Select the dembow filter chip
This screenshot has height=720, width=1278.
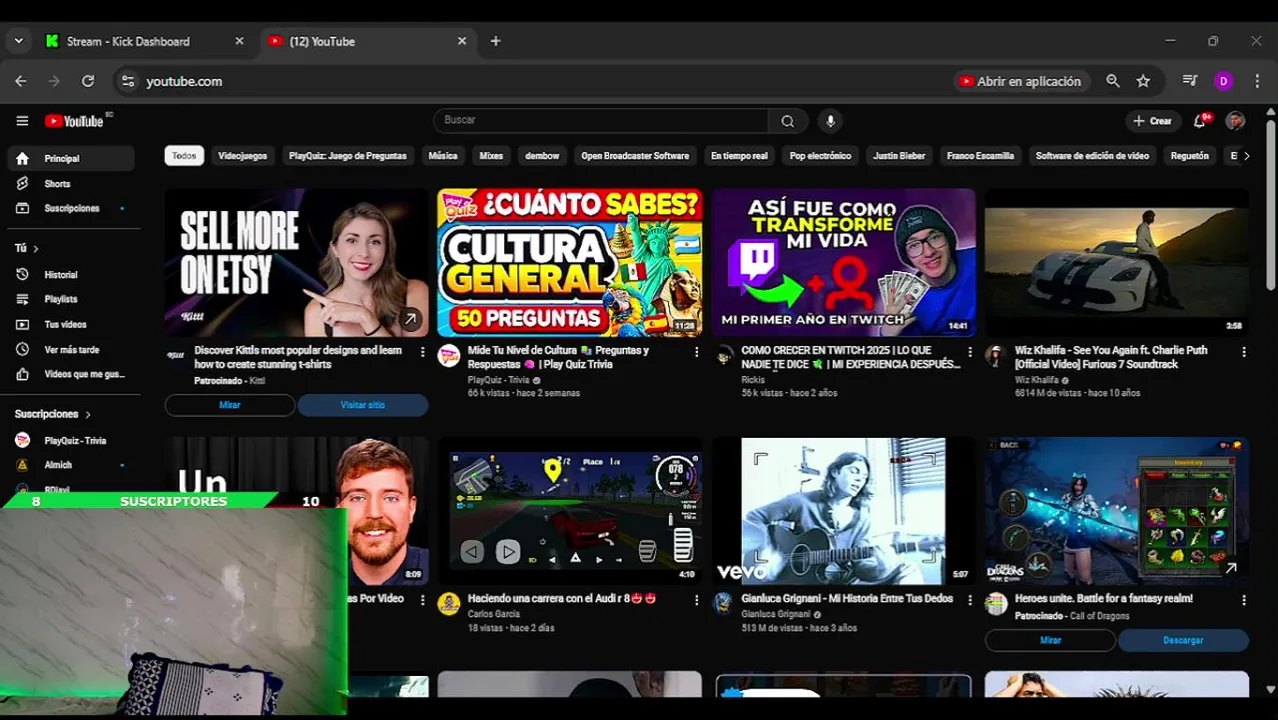pos(542,156)
